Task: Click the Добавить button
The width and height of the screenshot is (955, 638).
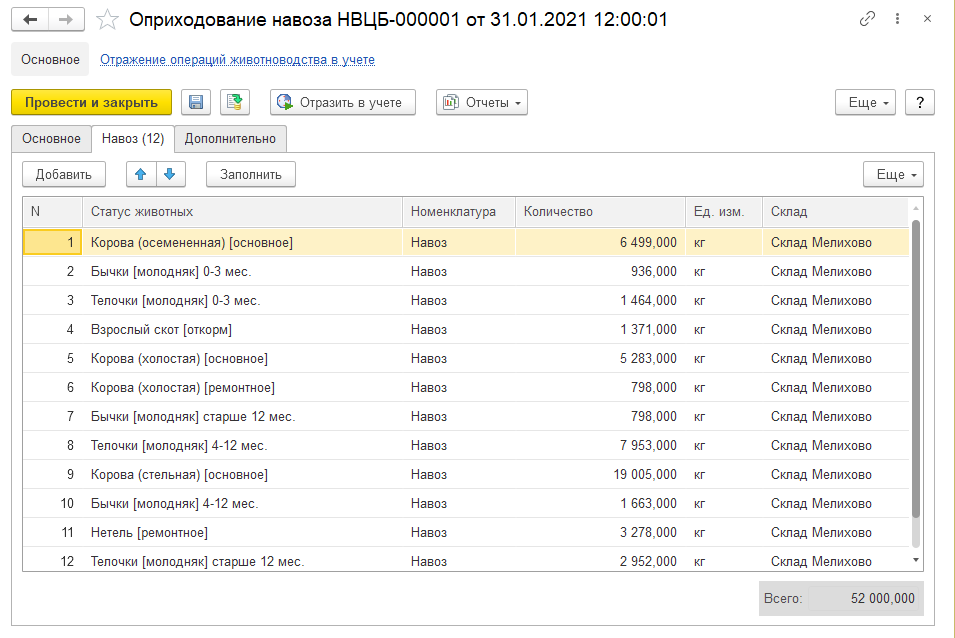Action: (64, 174)
